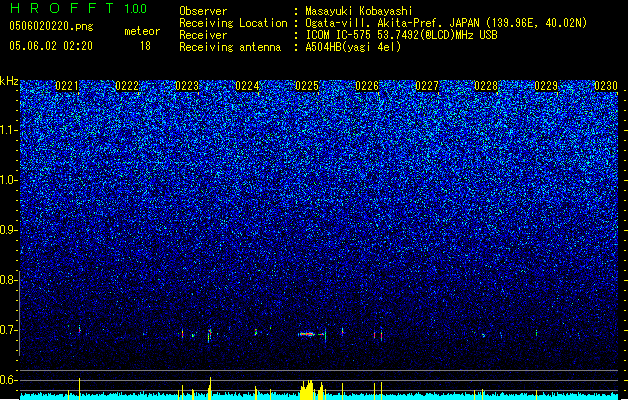
Task: Click observer name Masayuki Kobayashi
Action: click(x=359, y=11)
